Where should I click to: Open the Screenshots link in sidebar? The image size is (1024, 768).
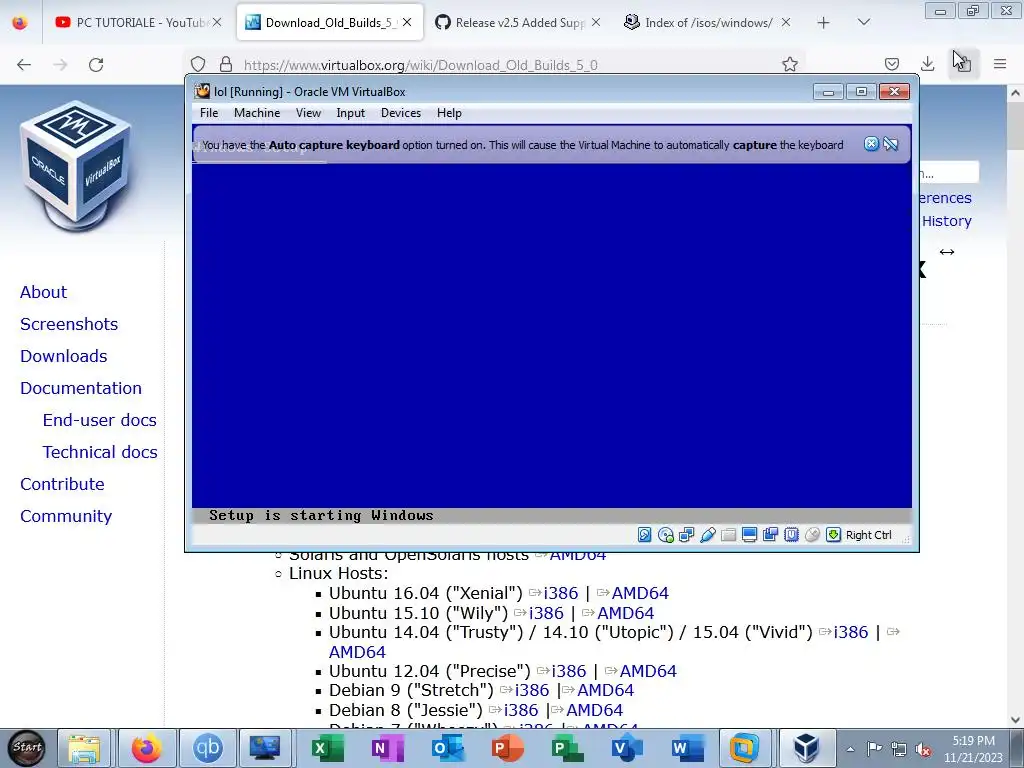click(69, 324)
